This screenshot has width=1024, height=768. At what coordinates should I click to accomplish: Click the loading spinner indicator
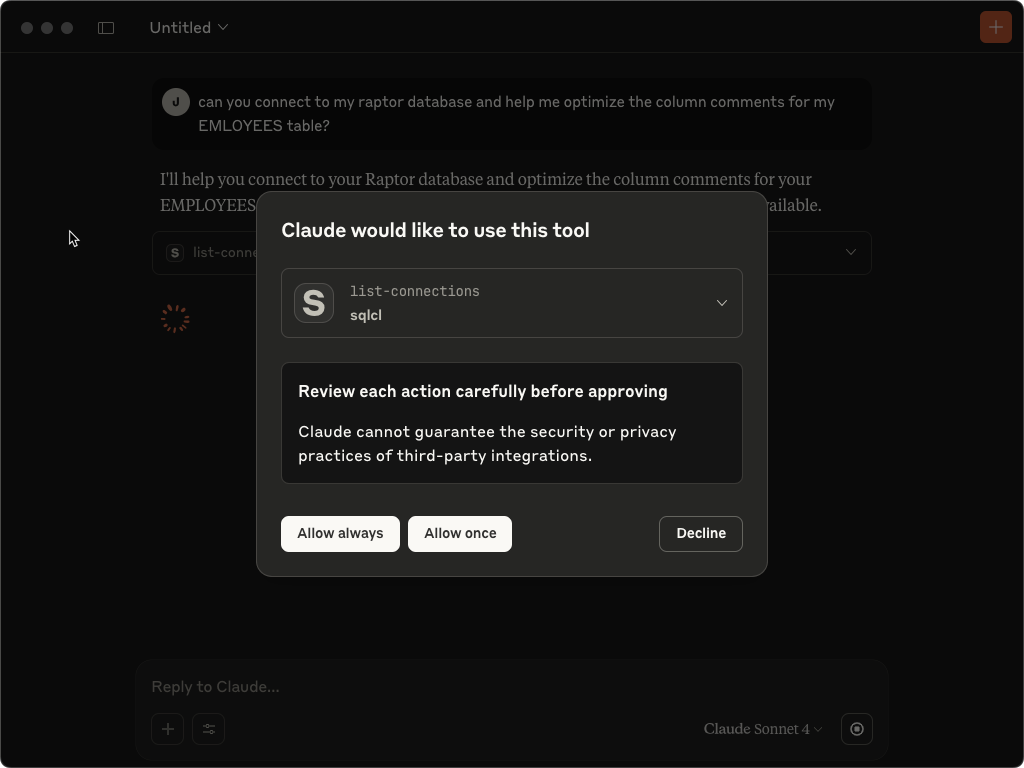(176, 319)
